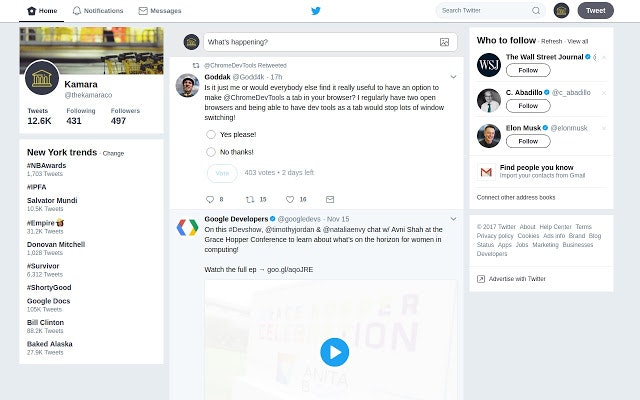Click the Tweets count 12.6K

(39, 121)
